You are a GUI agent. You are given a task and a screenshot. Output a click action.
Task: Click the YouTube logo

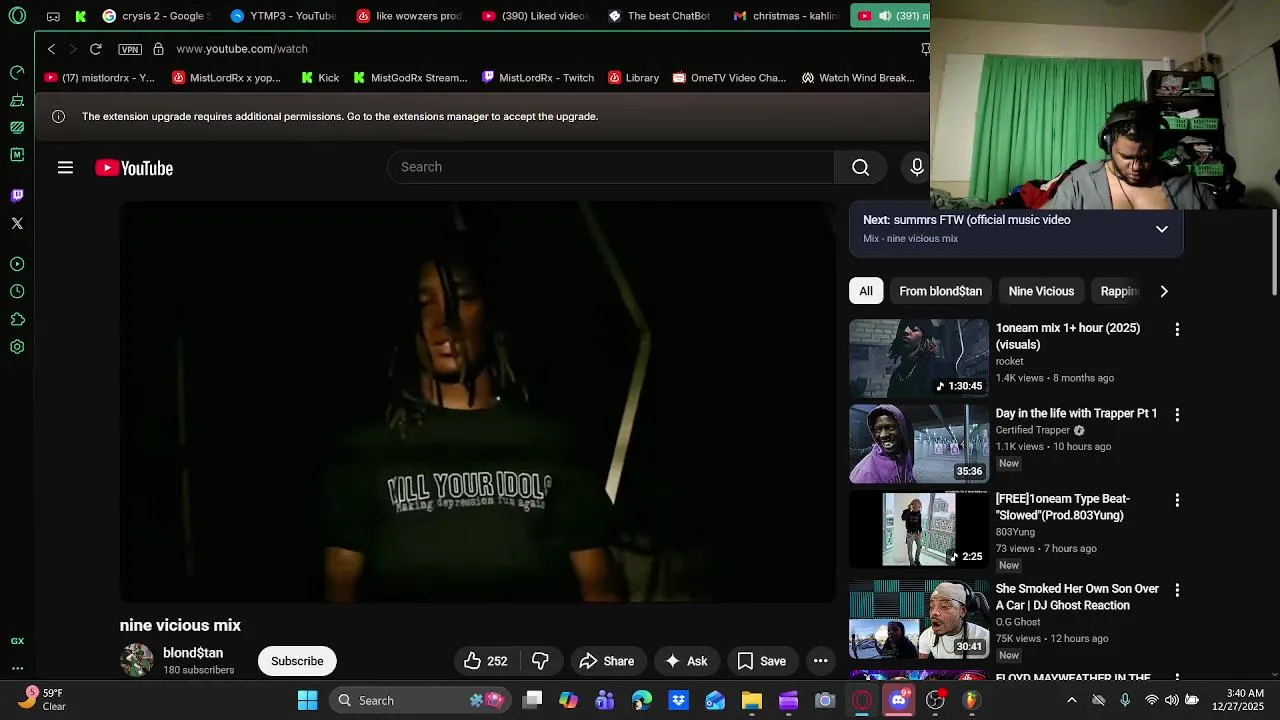point(134,168)
